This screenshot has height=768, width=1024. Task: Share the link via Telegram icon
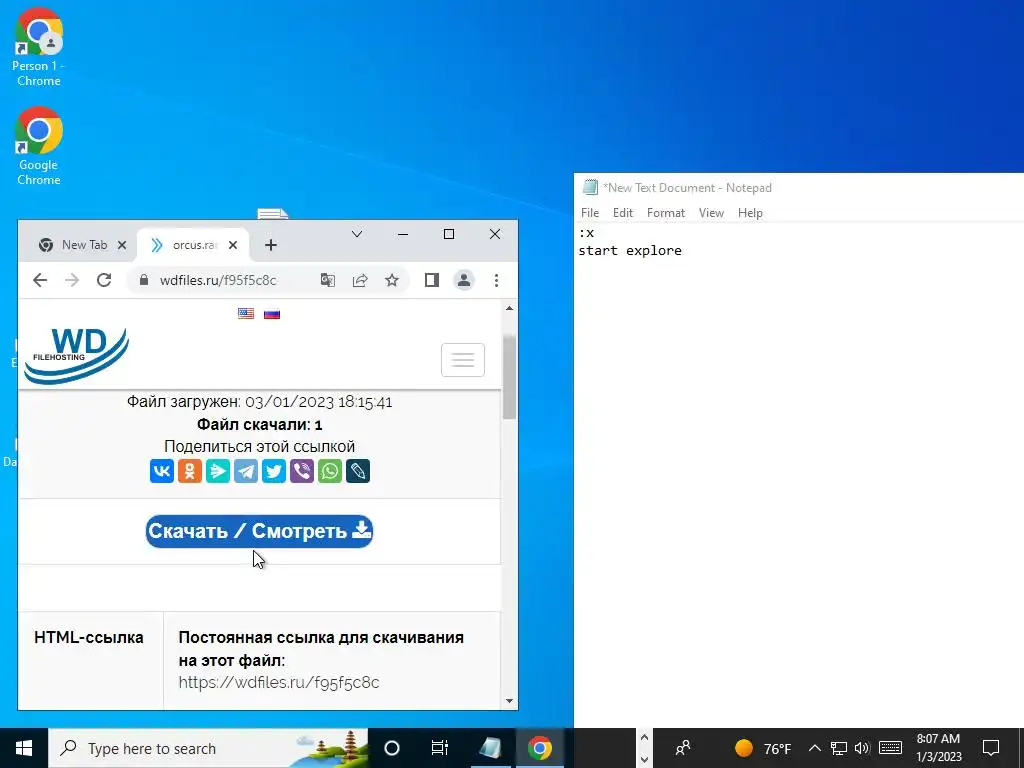point(246,471)
